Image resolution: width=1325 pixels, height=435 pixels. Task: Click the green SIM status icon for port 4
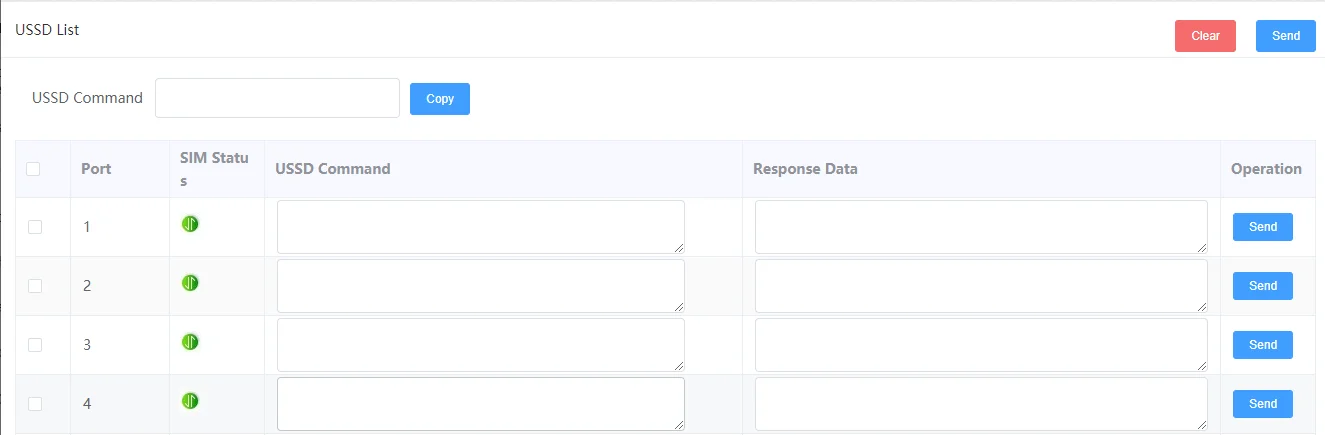pos(190,401)
